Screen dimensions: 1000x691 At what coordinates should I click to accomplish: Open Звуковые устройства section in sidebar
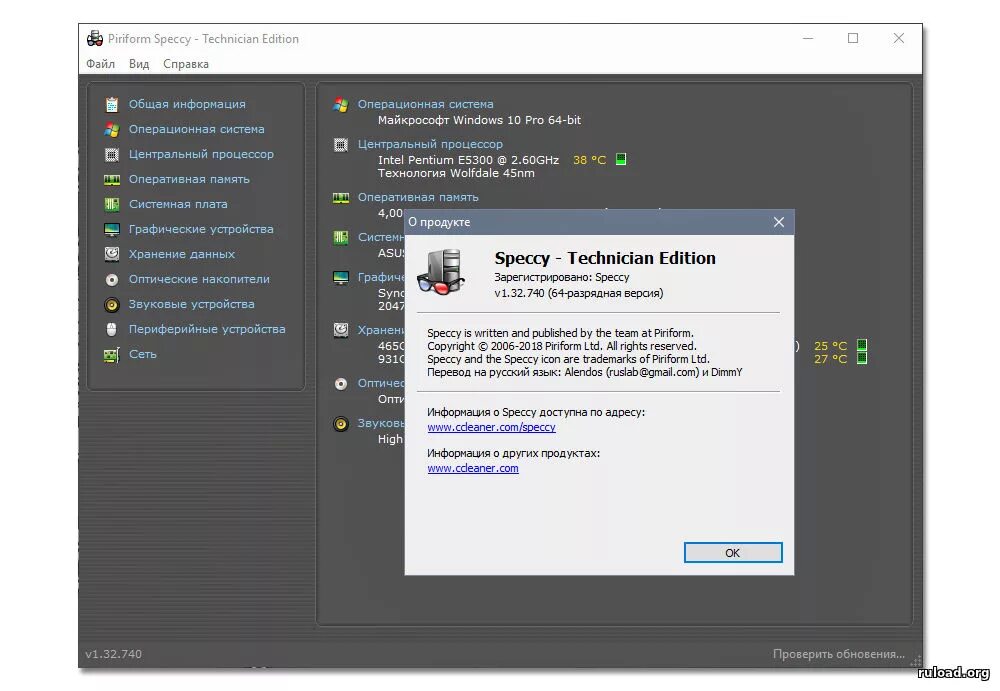point(191,304)
